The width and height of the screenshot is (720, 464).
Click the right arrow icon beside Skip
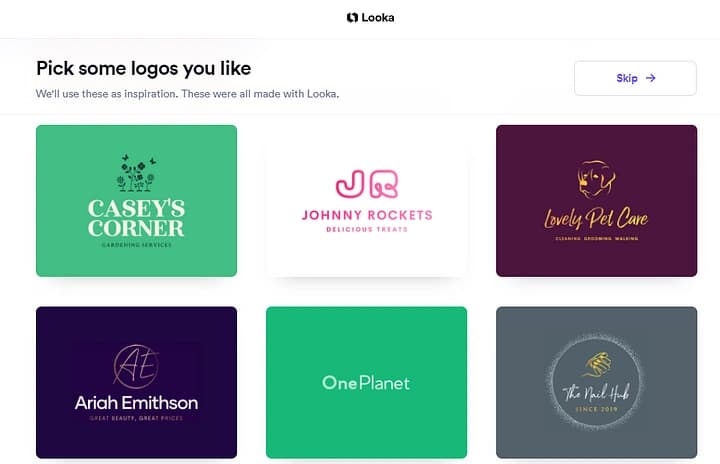[651, 78]
